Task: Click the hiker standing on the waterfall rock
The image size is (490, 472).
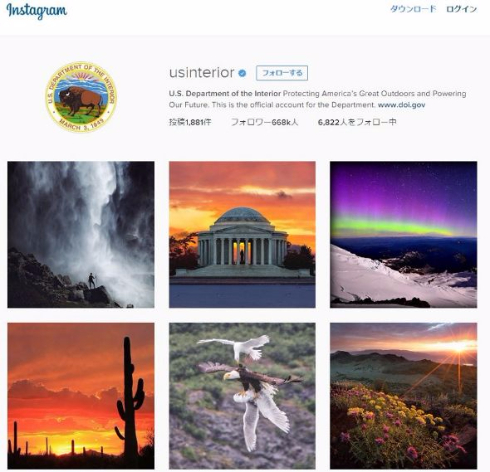Action: pyautogui.click(x=91, y=281)
